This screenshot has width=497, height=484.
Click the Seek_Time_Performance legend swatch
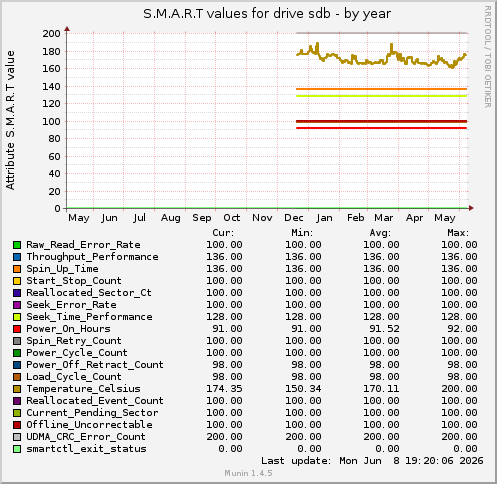pos(17,317)
